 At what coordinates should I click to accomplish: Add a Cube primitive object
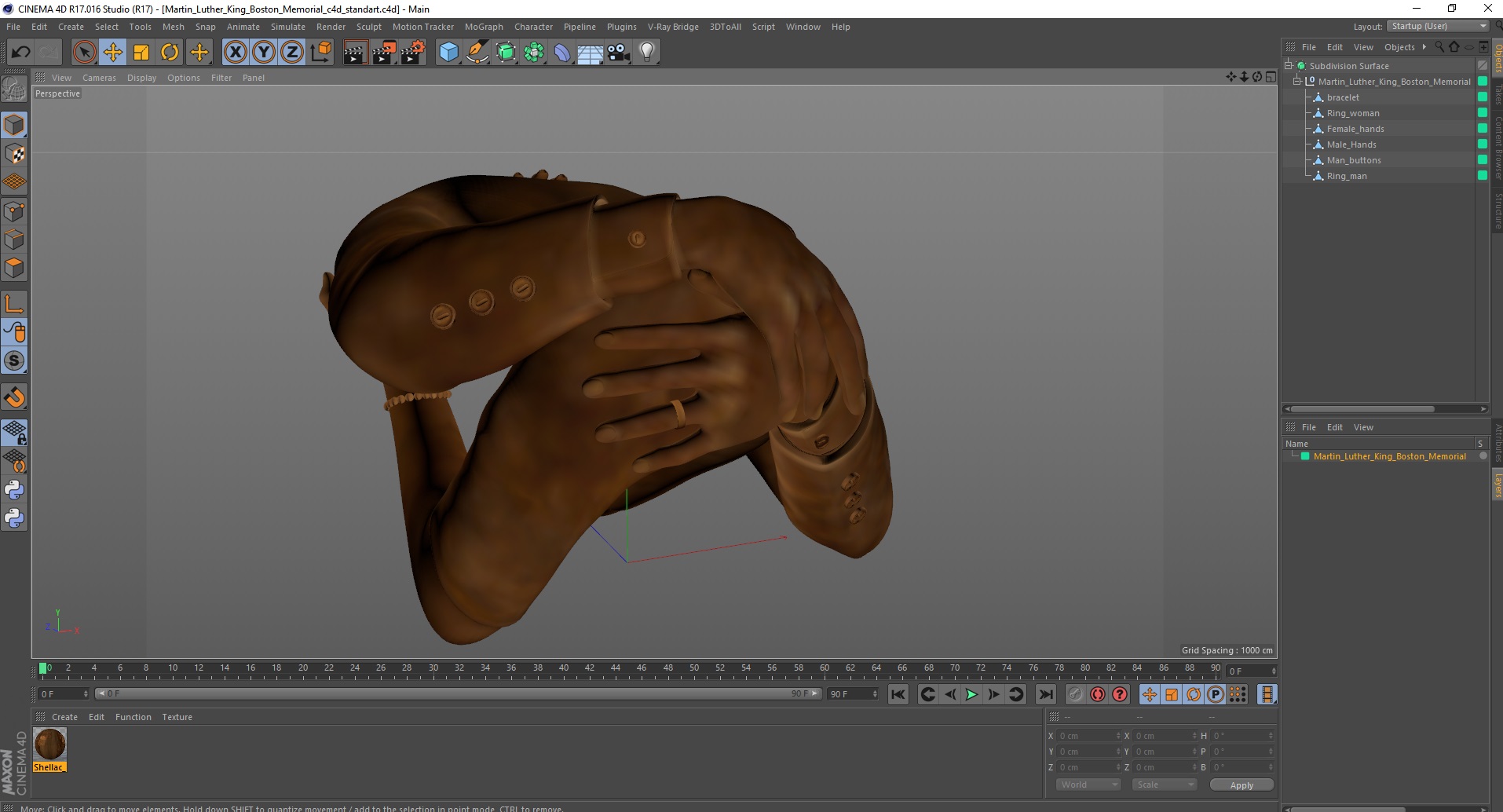click(448, 53)
